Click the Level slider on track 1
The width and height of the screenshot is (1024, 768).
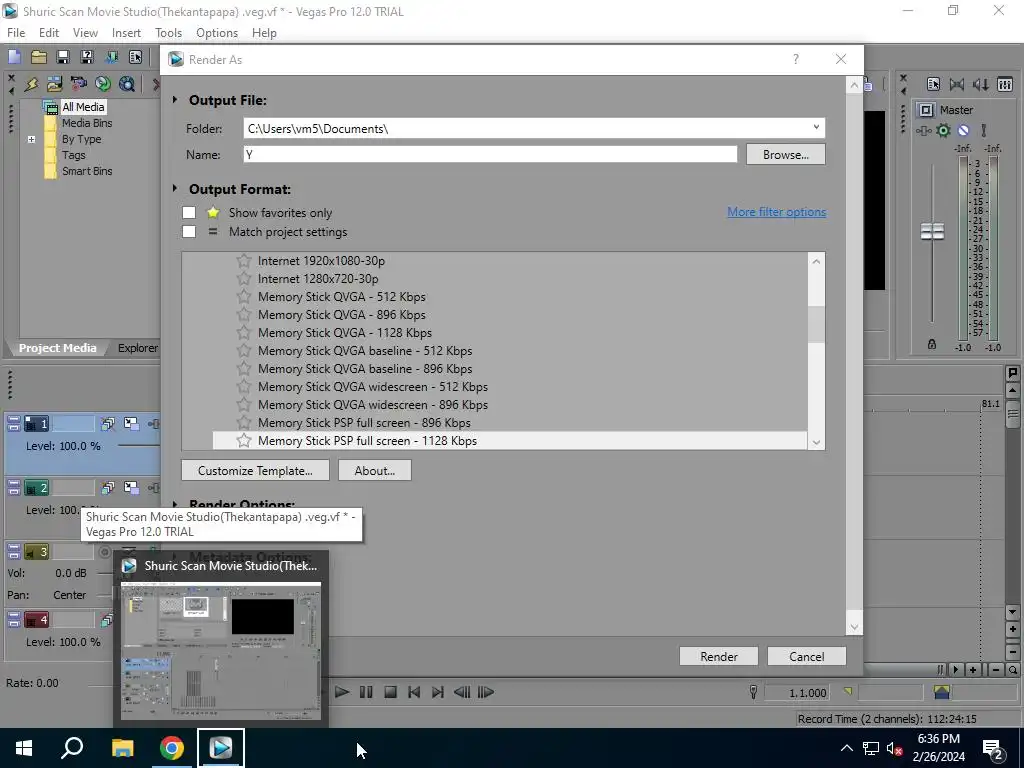tap(138, 446)
